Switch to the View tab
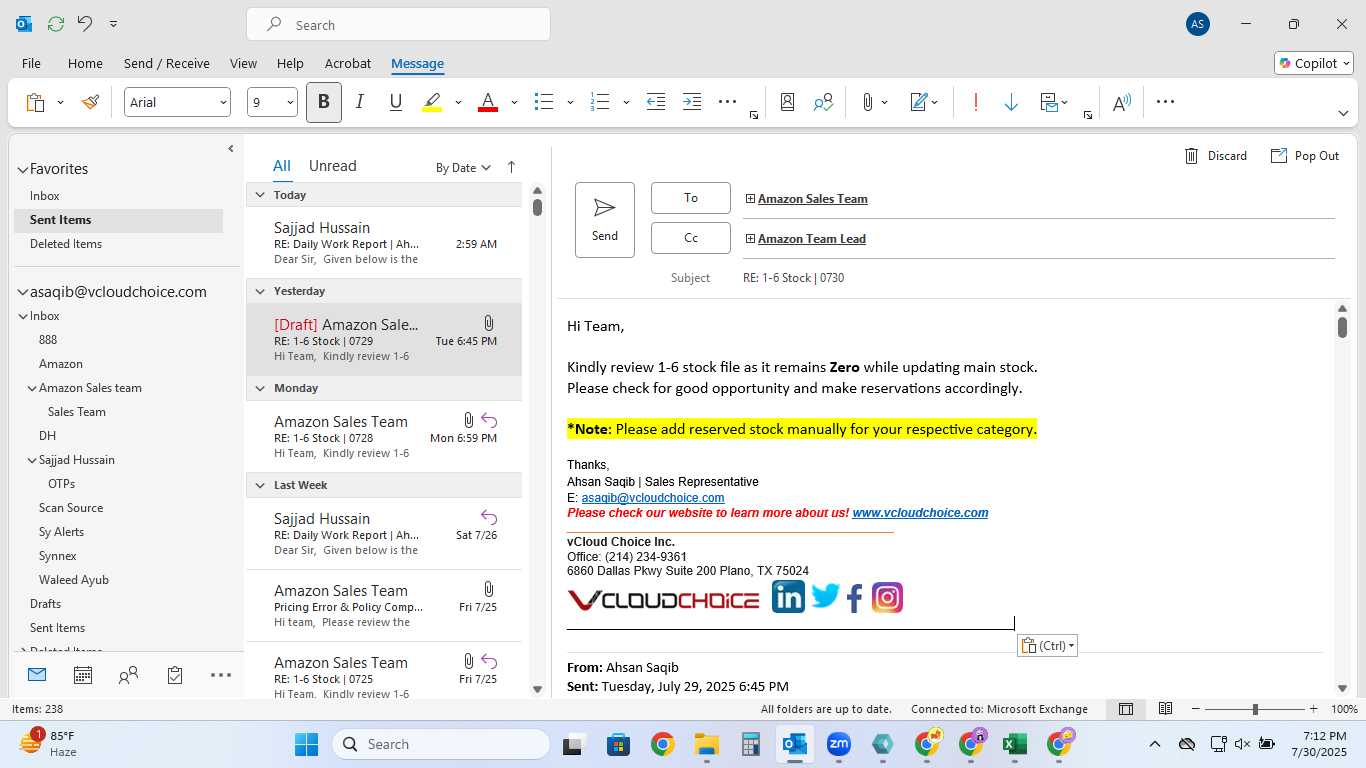This screenshot has height=768, width=1366. pos(243,63)
